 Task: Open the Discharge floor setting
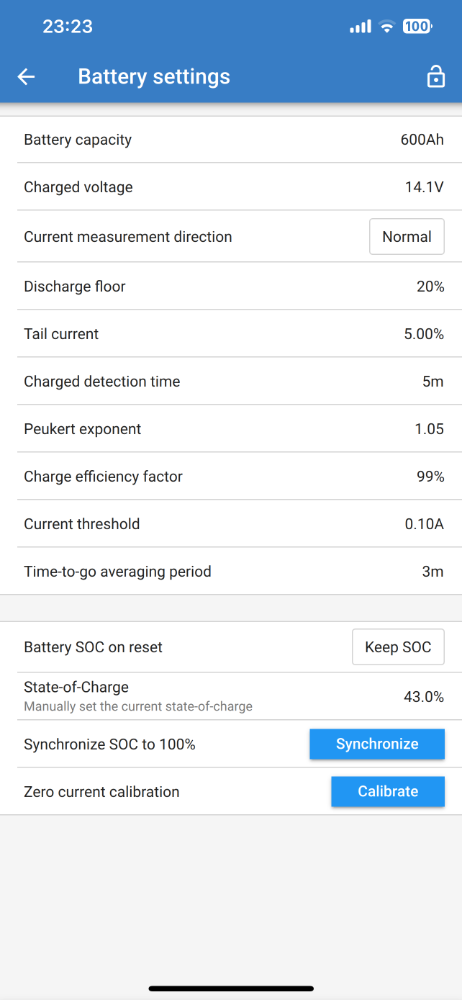pos(231,286)
